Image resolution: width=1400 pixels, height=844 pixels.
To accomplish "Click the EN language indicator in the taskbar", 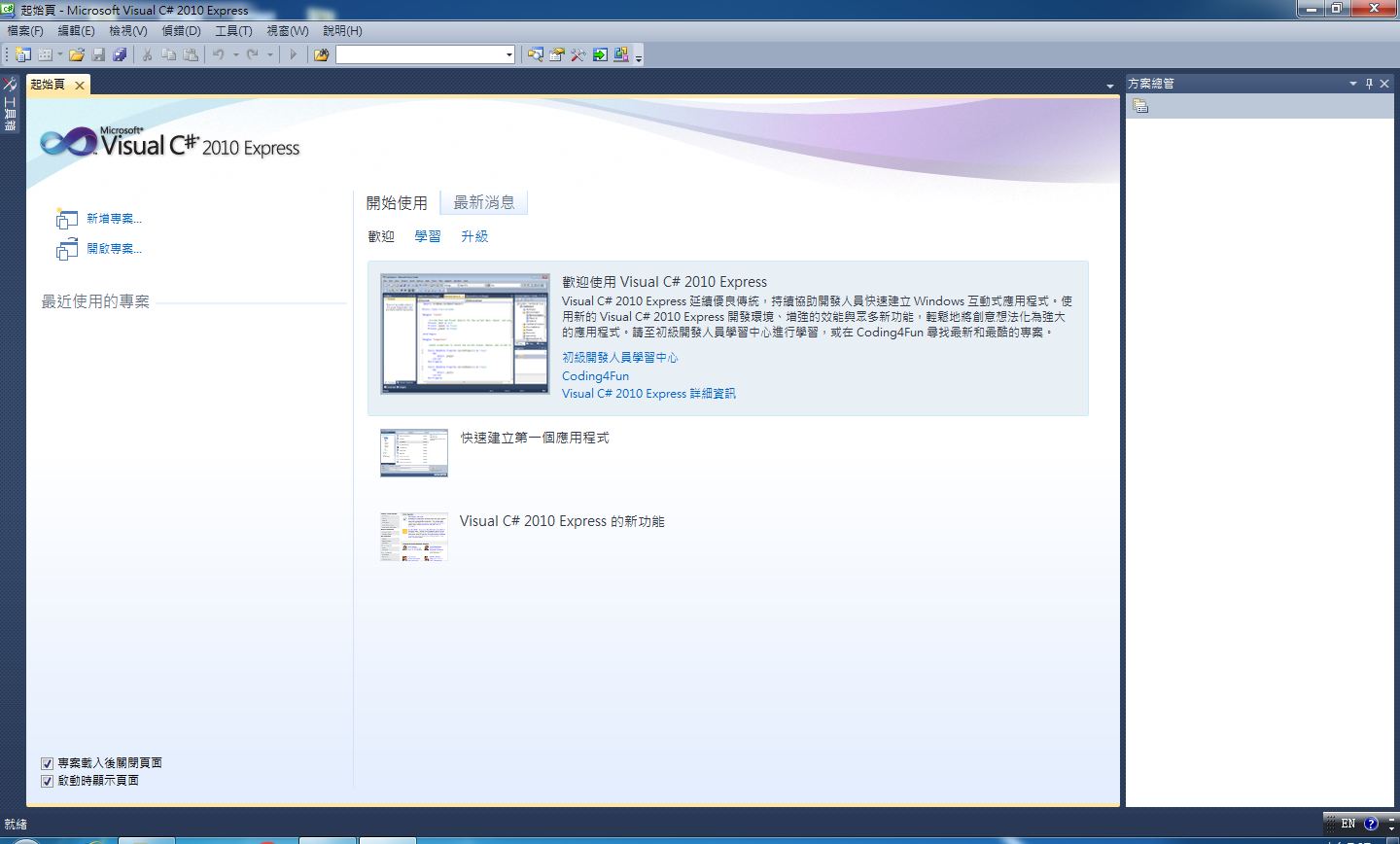I will click(1347, 824).
